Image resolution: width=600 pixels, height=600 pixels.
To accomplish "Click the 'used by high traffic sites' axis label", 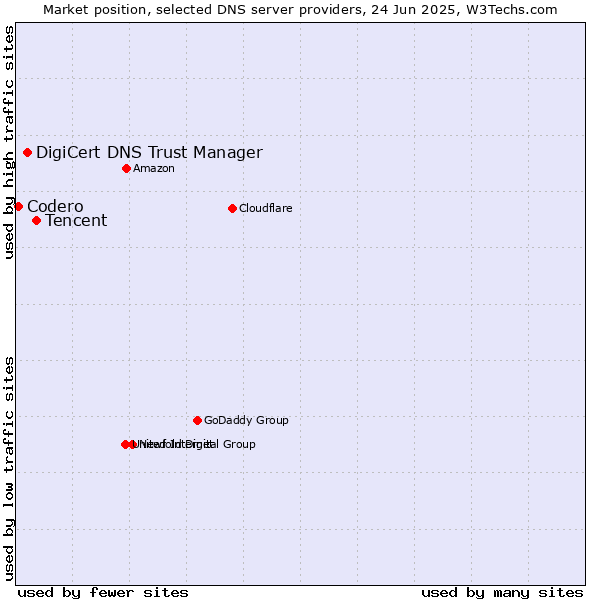I will click(x=8, y=142).
